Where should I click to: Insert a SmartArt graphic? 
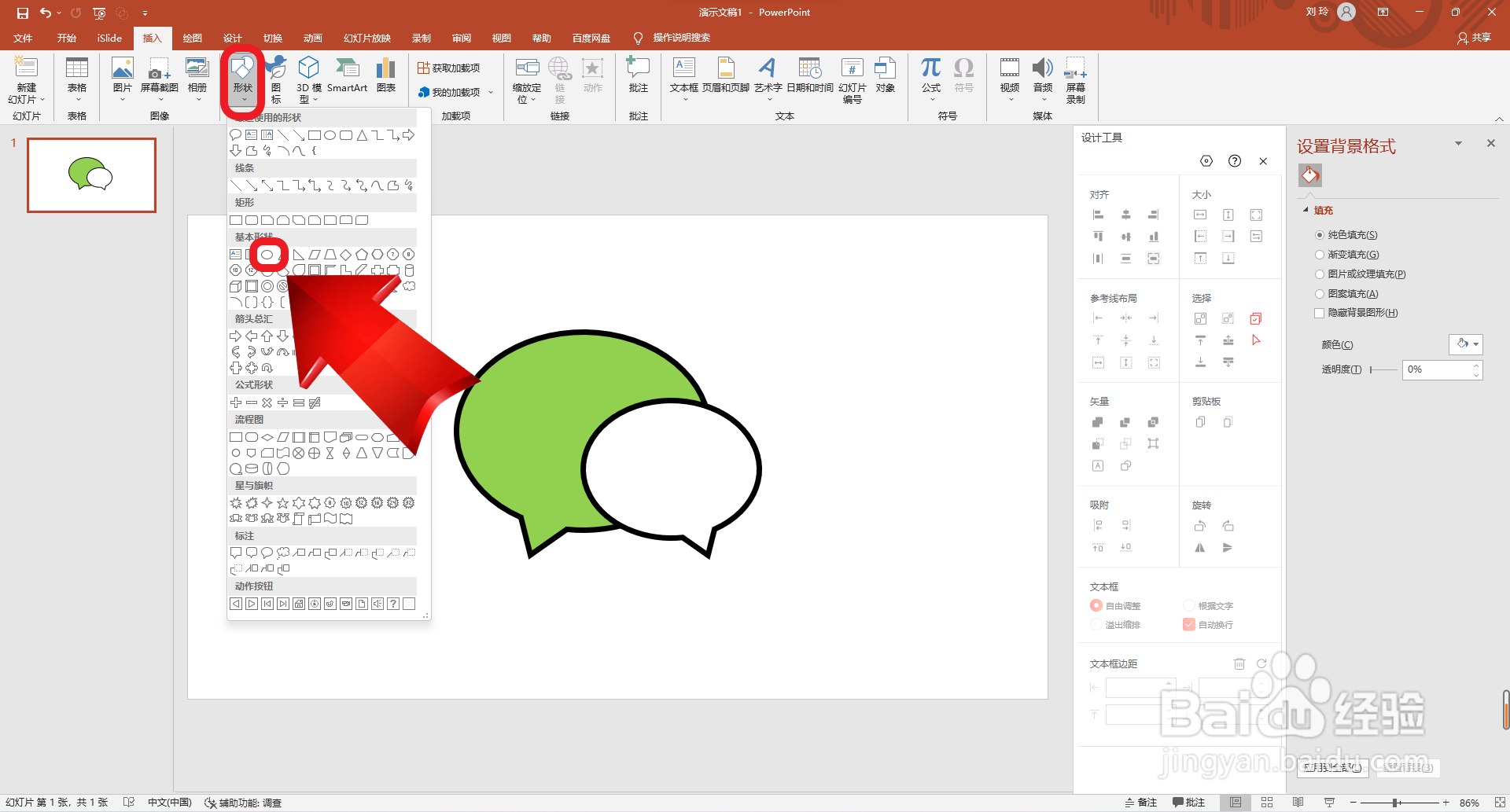tap(347, 75)
